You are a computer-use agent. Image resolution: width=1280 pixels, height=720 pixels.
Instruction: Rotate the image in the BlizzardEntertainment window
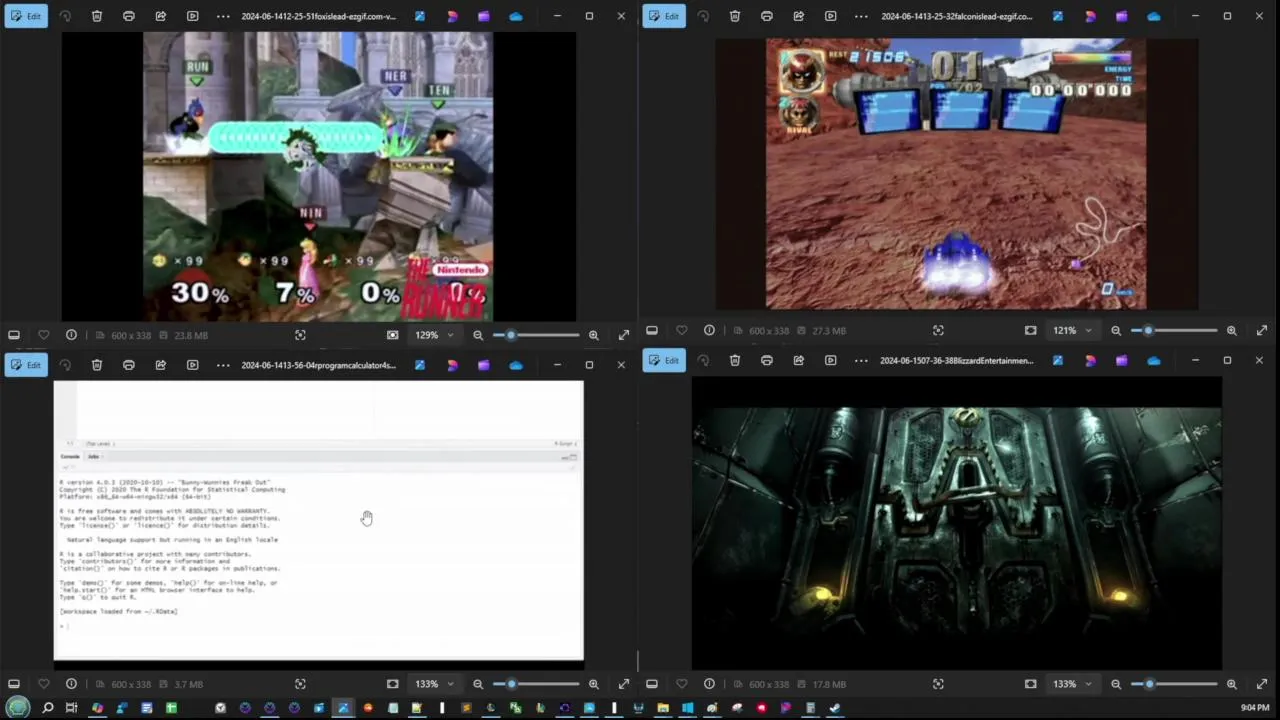coord(703,360)
